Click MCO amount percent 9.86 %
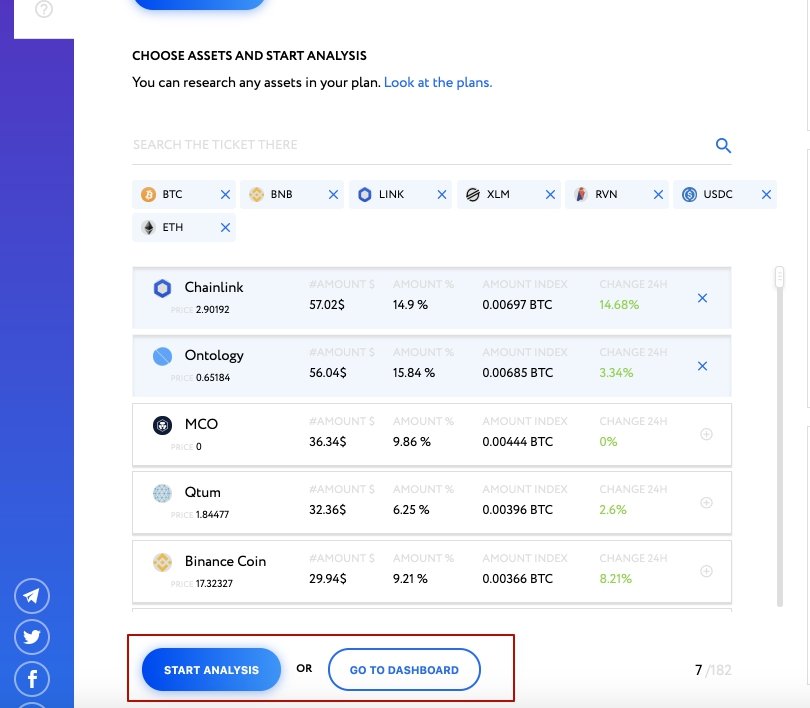The image size is (810, 708). pos(412,442)
